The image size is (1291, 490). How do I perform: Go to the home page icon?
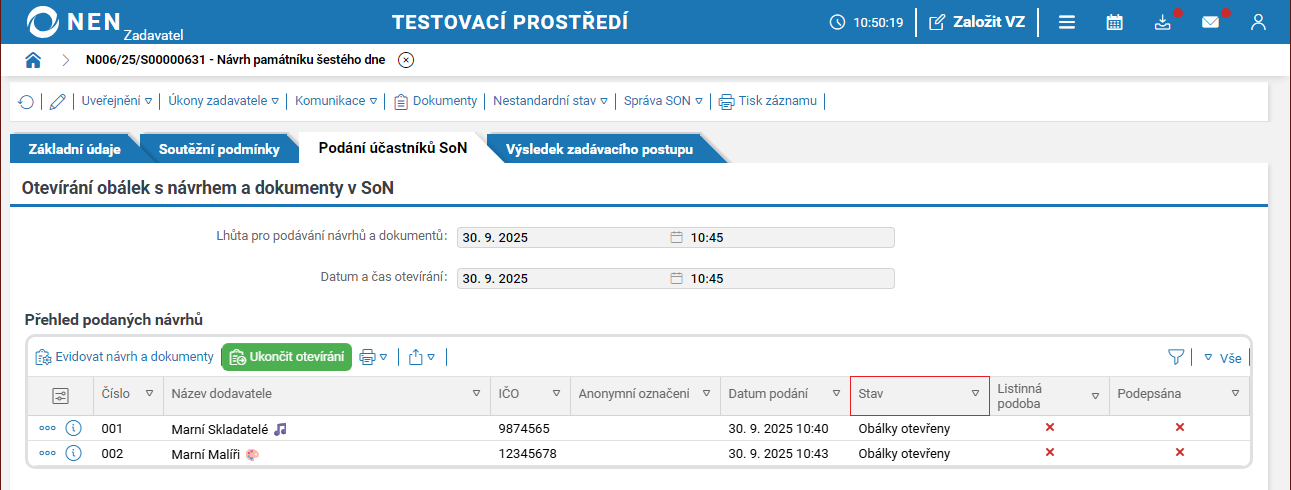point(33,60)
